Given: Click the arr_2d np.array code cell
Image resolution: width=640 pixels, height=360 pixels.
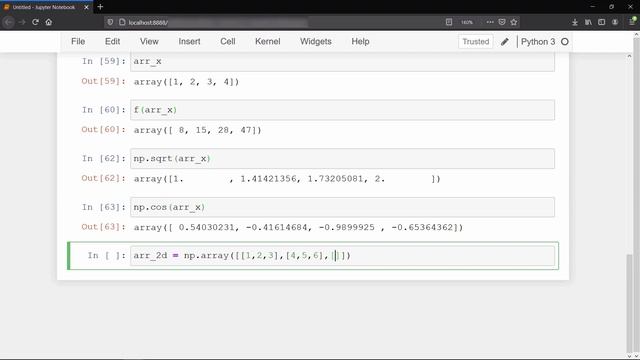Looking at the screenshot, I should click(x=342, y=256).
